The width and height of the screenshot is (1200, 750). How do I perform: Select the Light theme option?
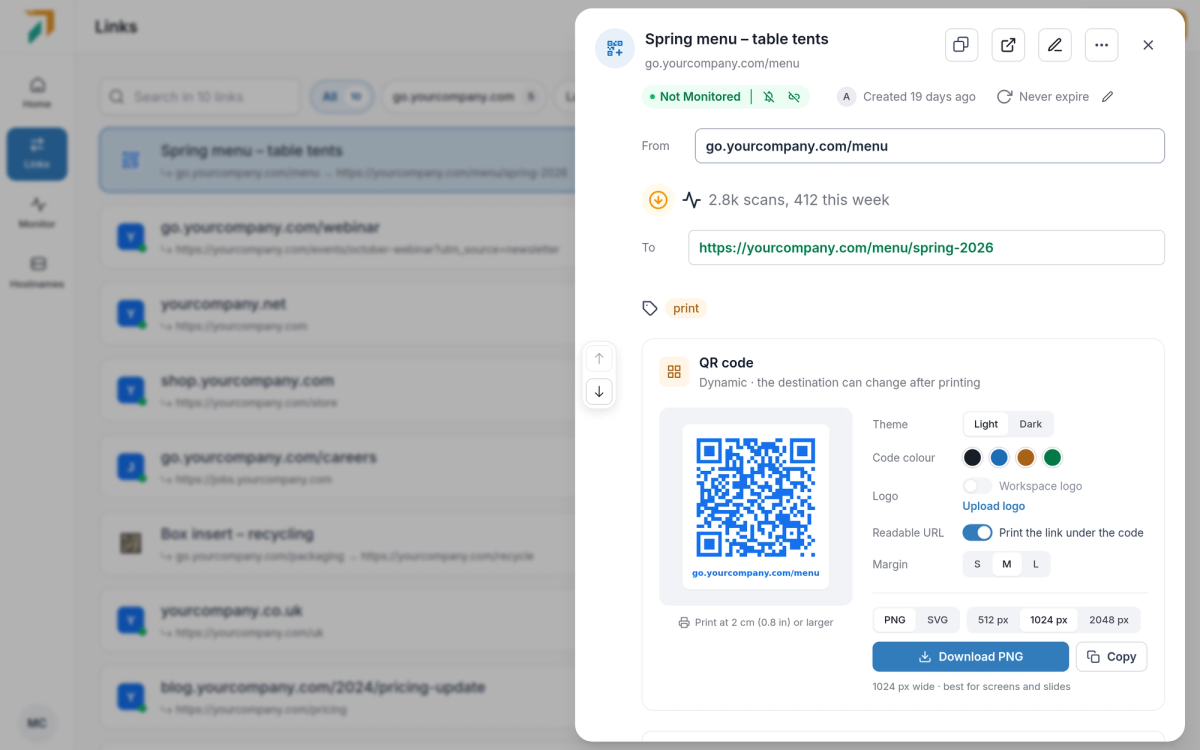(986, 424)
